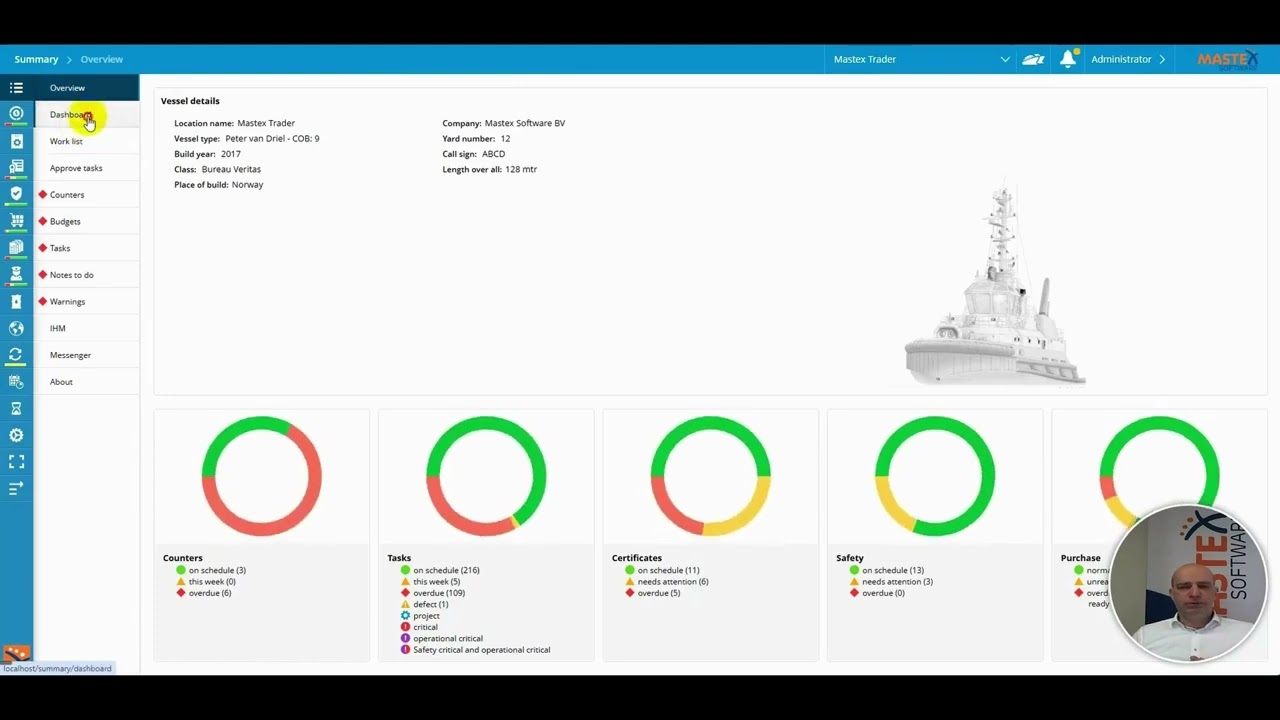Open Warnings in the side menu
The height and width of the screenshot is (720, 1280).
click(87, 301)
